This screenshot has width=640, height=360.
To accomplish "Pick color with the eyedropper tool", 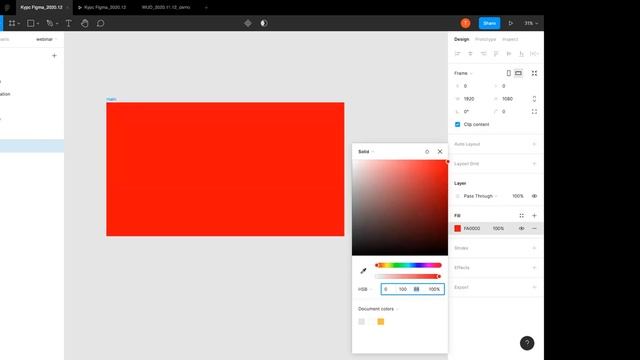I will (363, 271).
